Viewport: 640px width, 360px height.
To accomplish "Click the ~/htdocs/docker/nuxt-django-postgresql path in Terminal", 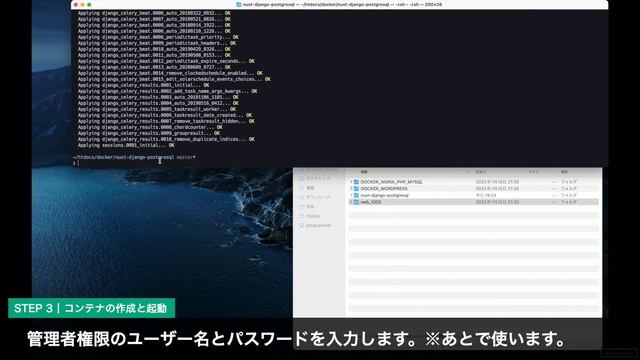I will [x=123, y=157].
